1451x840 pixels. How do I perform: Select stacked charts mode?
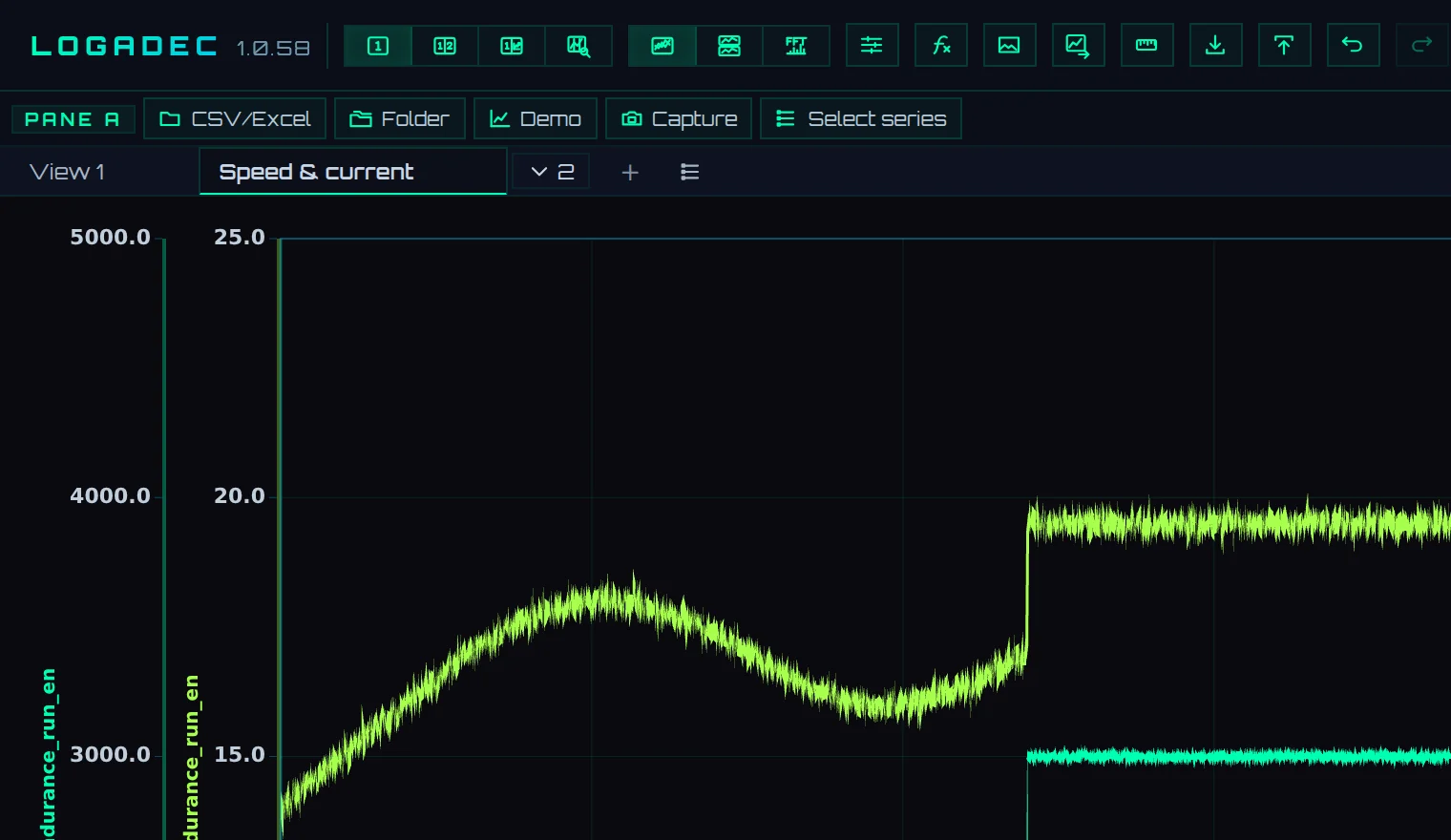[729, 46]
